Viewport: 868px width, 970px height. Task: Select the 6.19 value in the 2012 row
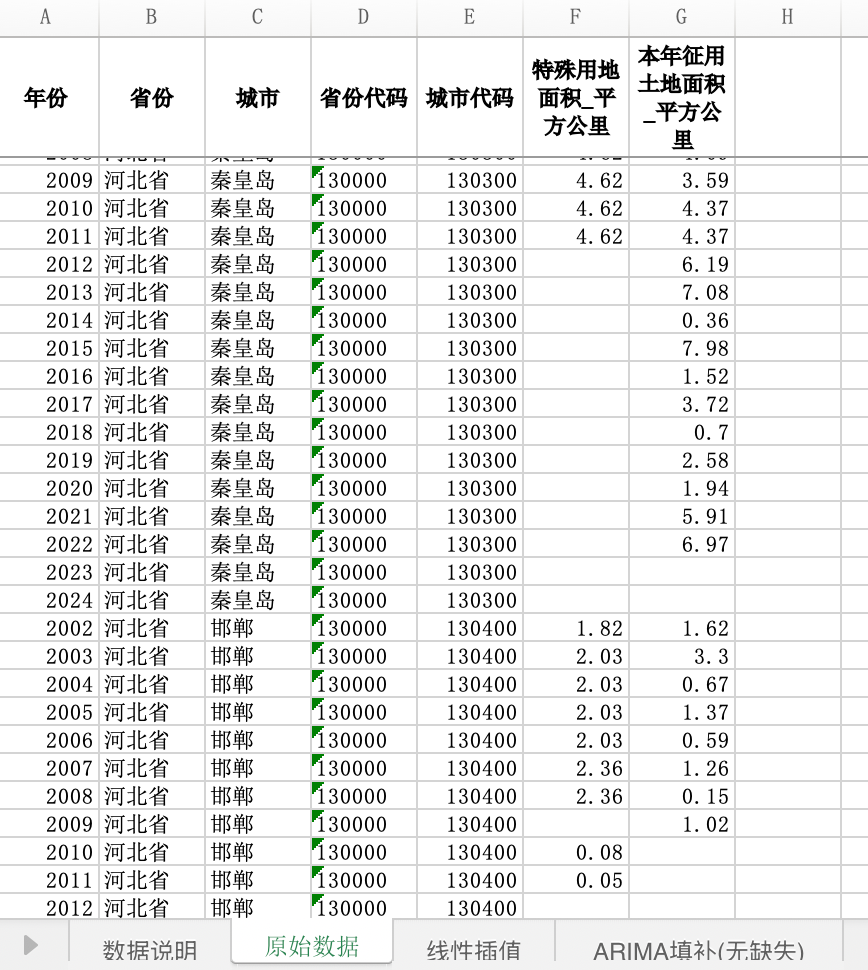point(682,264)
